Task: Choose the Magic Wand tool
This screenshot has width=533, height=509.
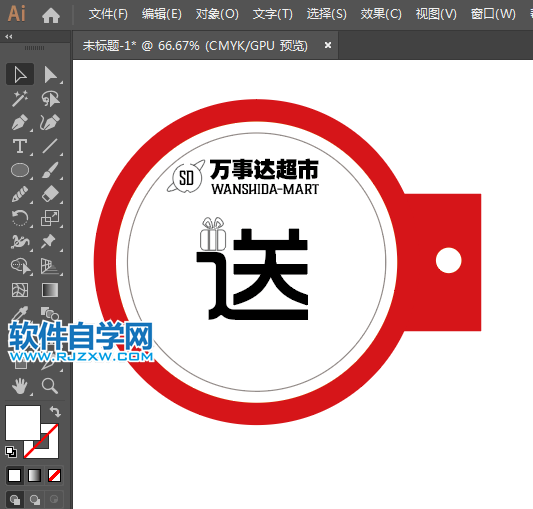Action: point(20,99)
